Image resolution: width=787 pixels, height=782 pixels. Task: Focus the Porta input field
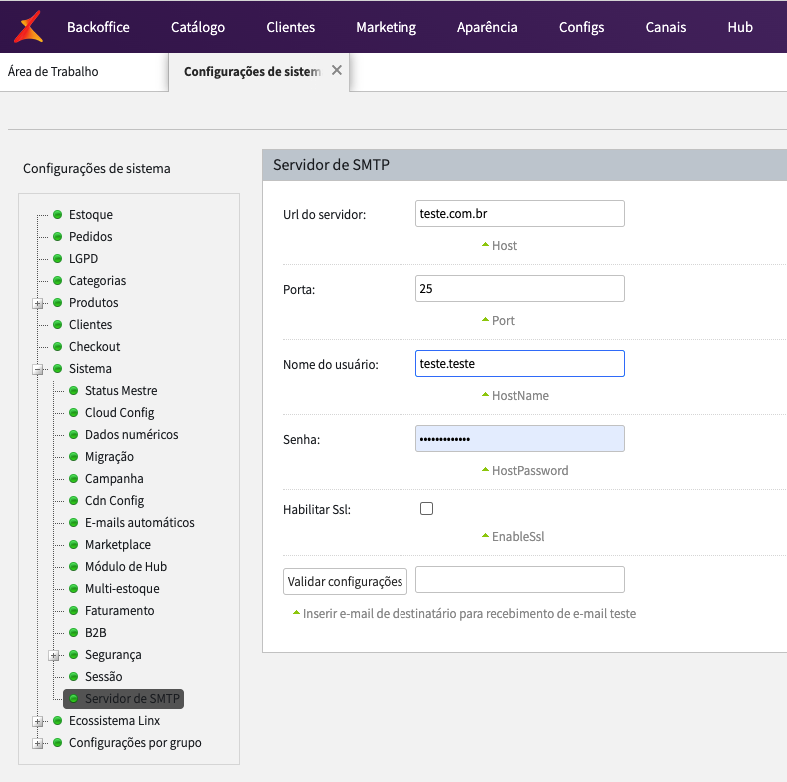pos(519,288)
